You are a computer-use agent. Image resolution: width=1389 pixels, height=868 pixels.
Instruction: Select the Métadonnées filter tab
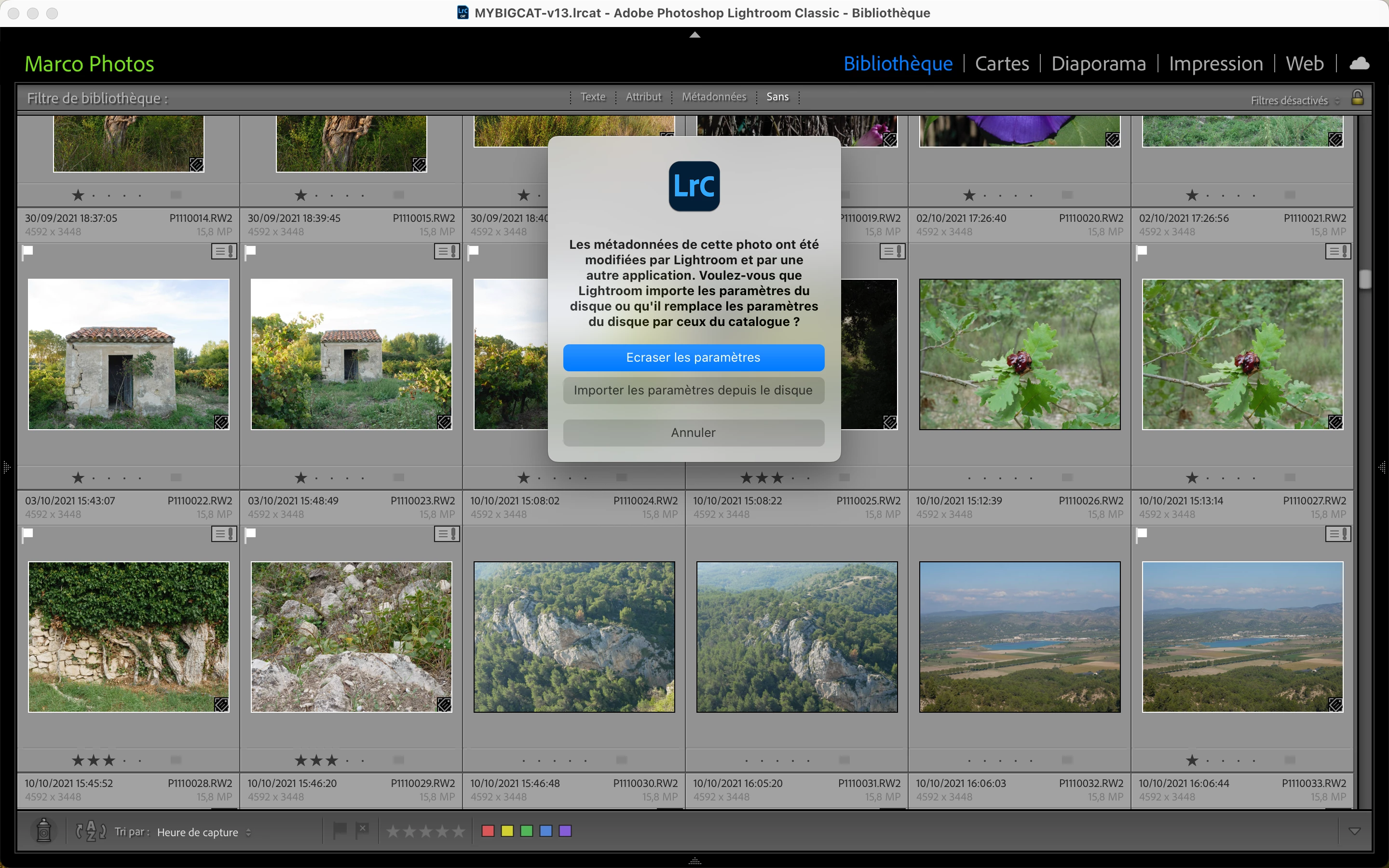click(x=713, y=97)
